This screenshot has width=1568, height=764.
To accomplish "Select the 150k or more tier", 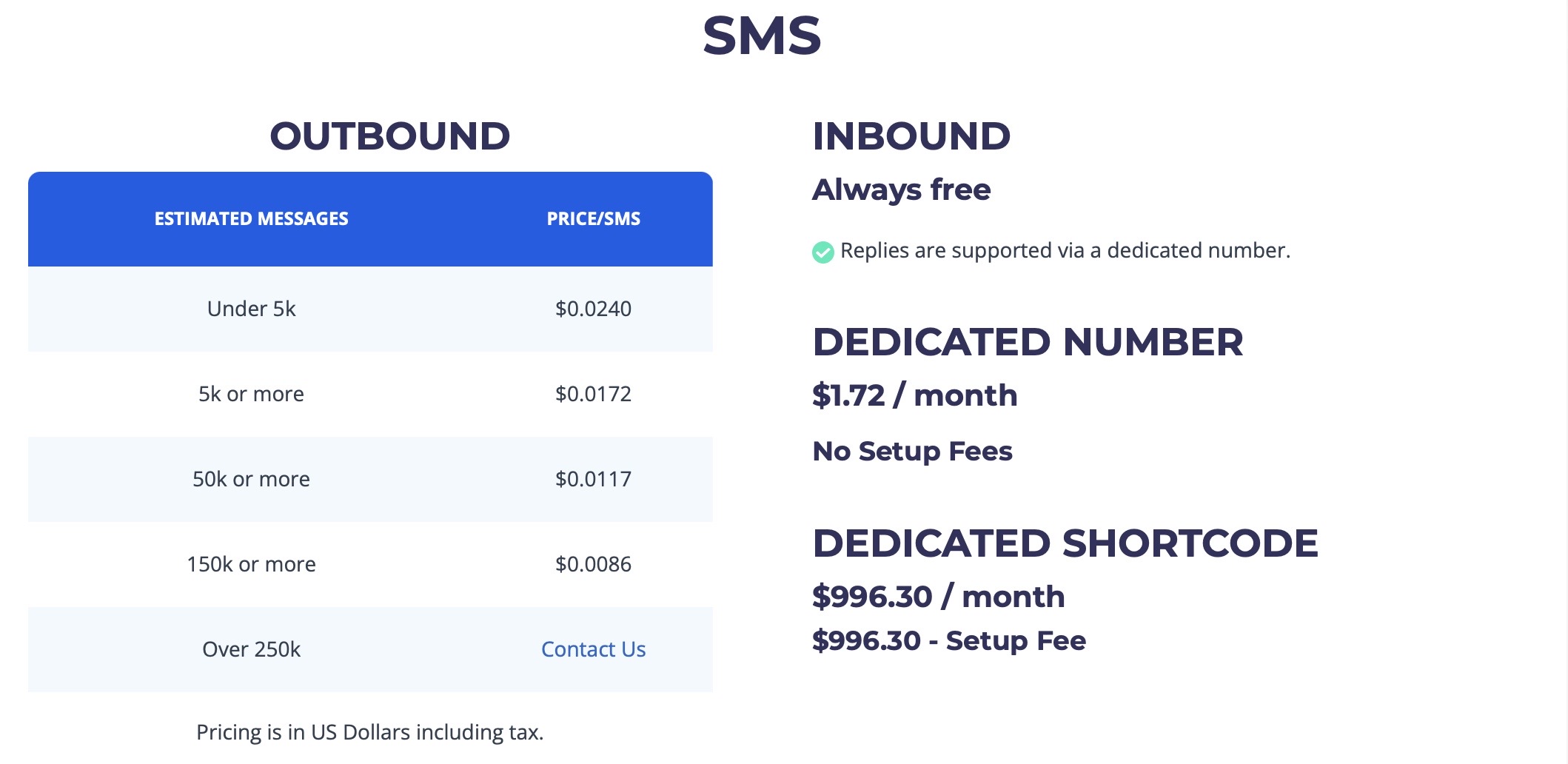I will [x=250, y=564].
